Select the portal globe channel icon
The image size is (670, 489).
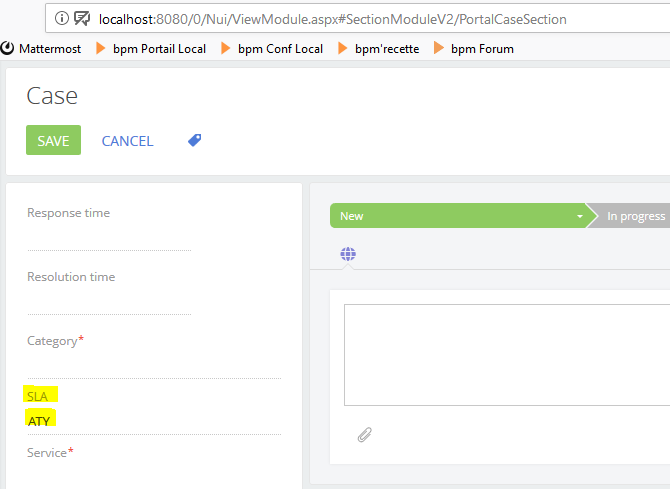coord(348,254)
